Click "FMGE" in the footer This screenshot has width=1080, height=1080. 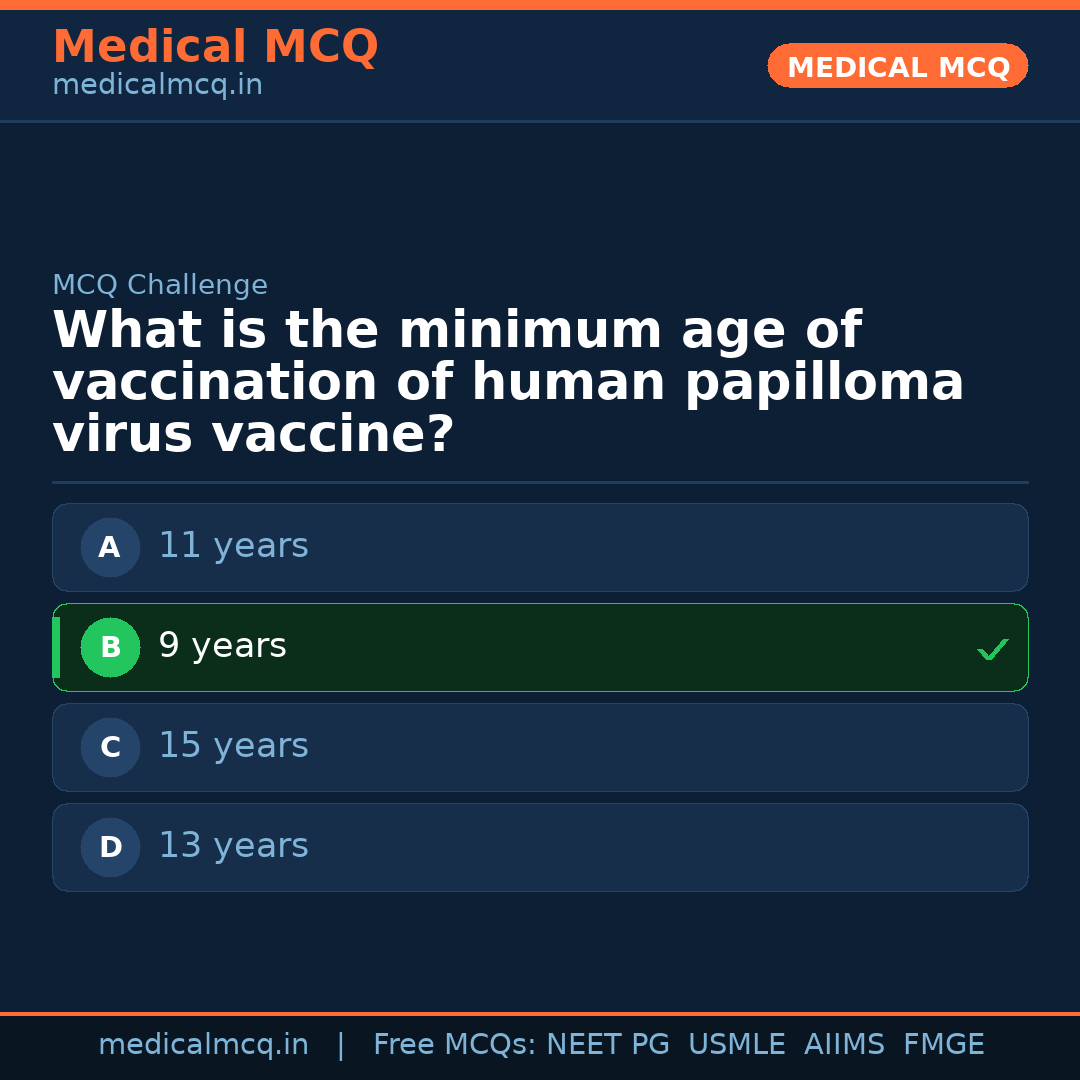943,1045
